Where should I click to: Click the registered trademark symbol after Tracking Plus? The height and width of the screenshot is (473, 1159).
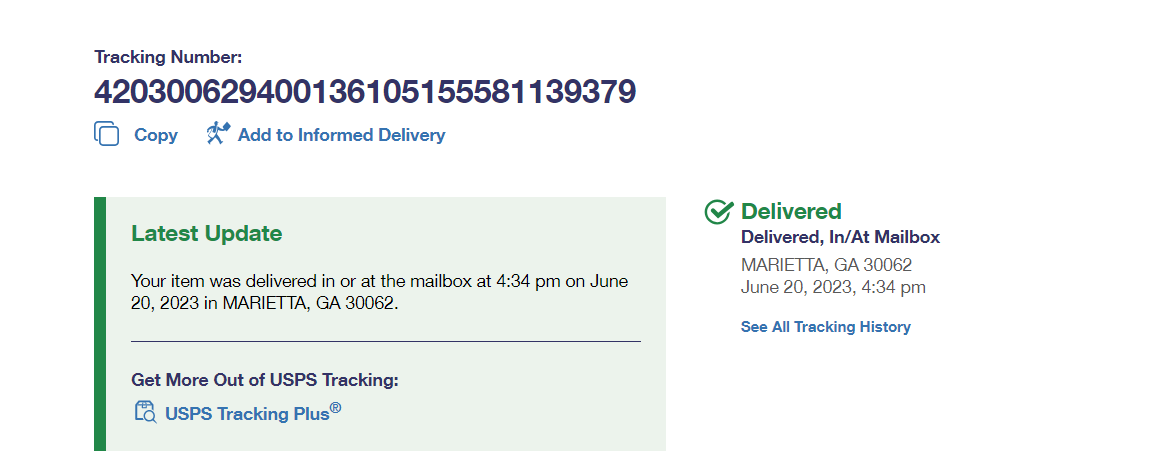[x=336, y=407]
